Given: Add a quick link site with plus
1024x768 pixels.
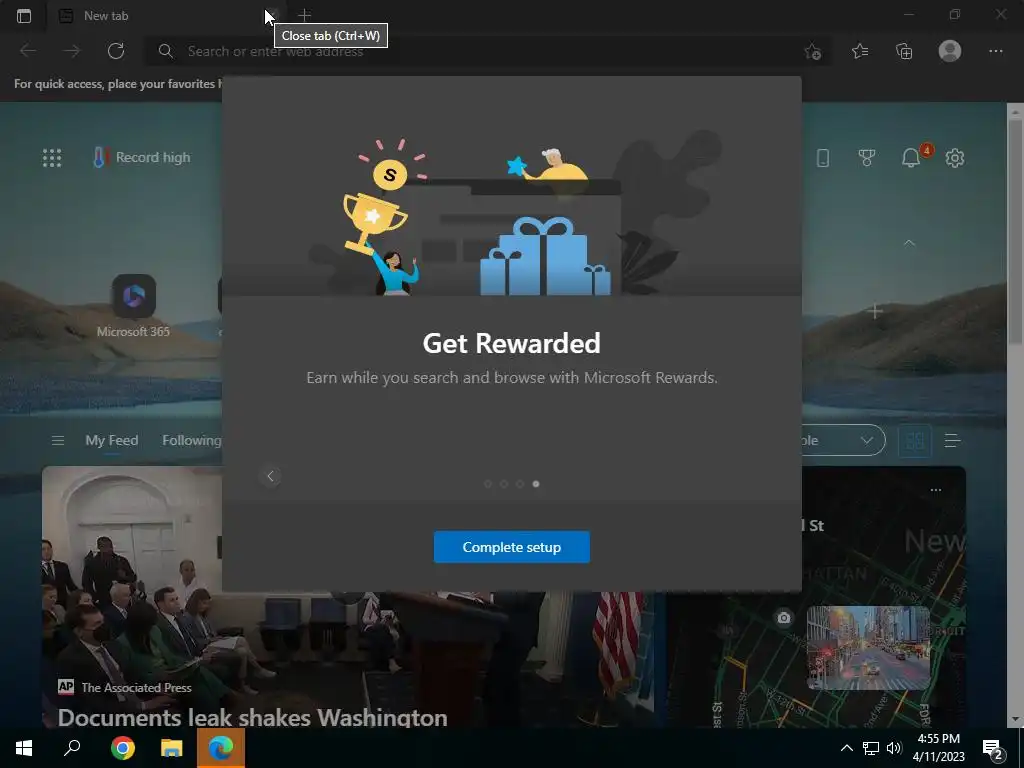Looking at the screenshot, I should [875, 312].
